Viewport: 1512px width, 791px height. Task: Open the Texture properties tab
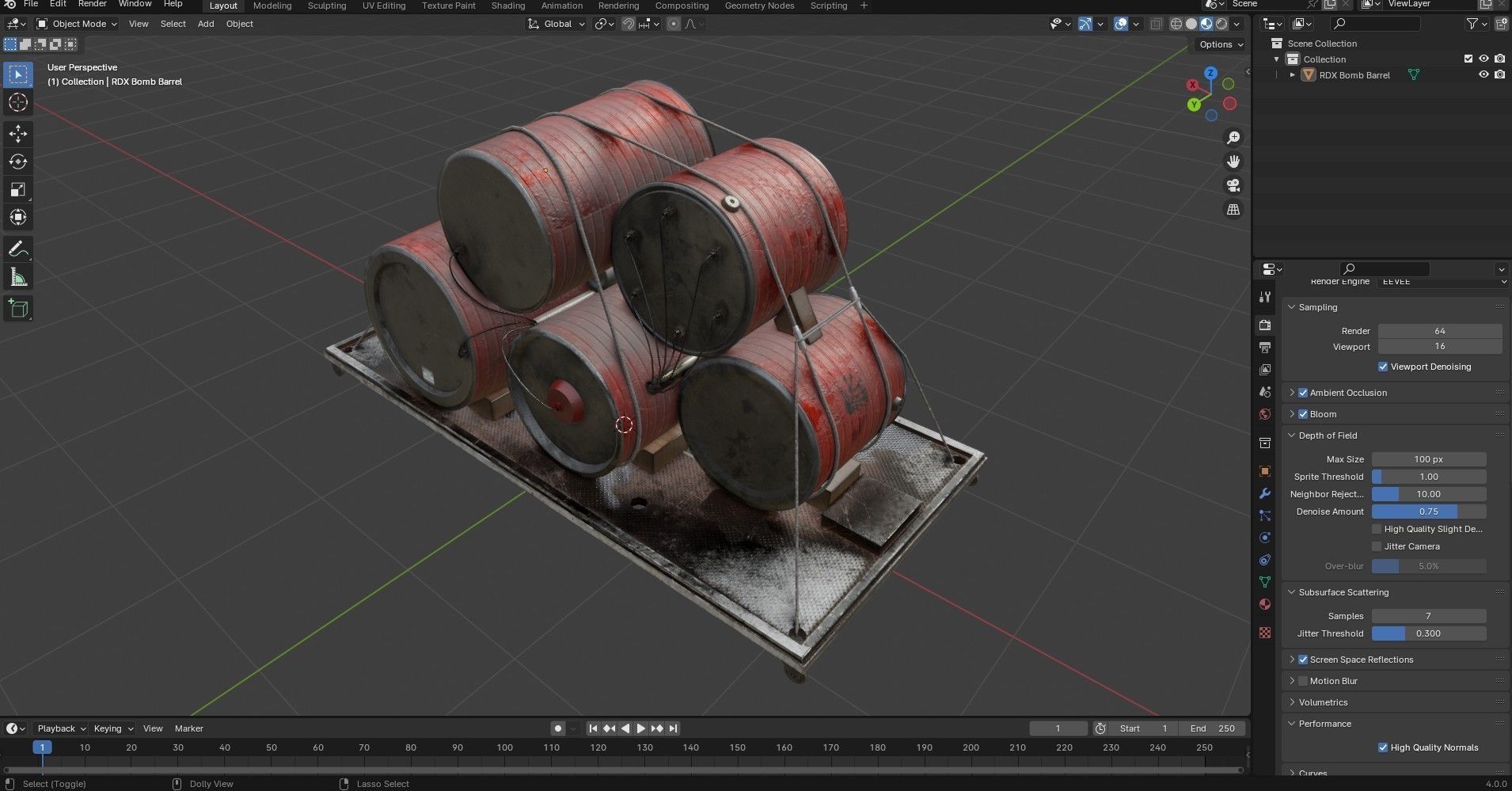pos(1265,633)
